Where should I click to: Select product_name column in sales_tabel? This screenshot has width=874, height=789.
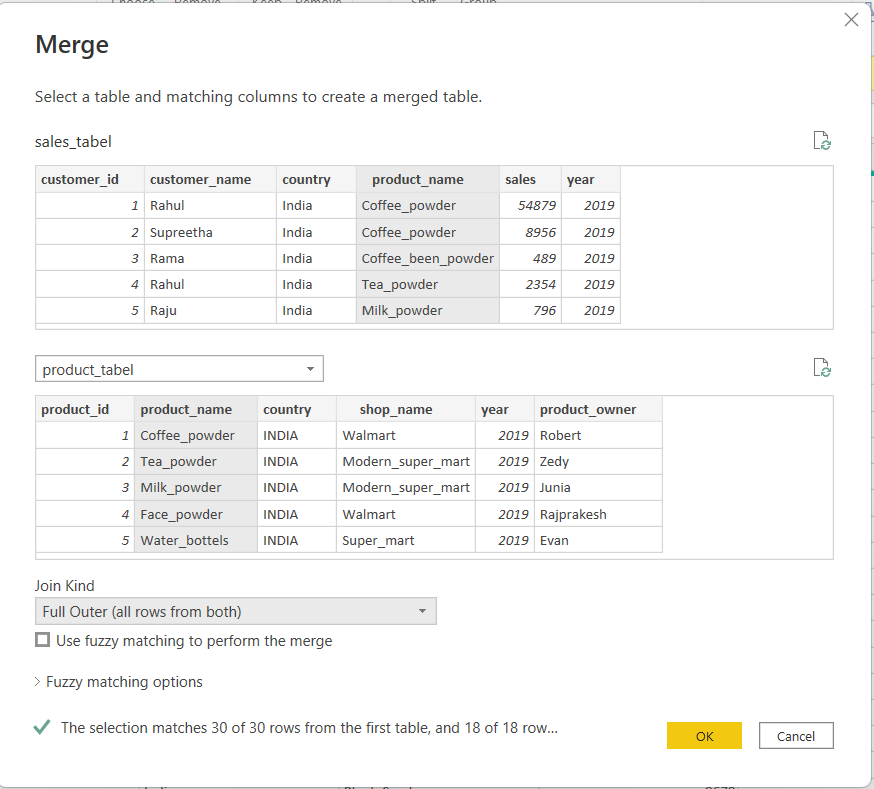[x=418, y=180]
